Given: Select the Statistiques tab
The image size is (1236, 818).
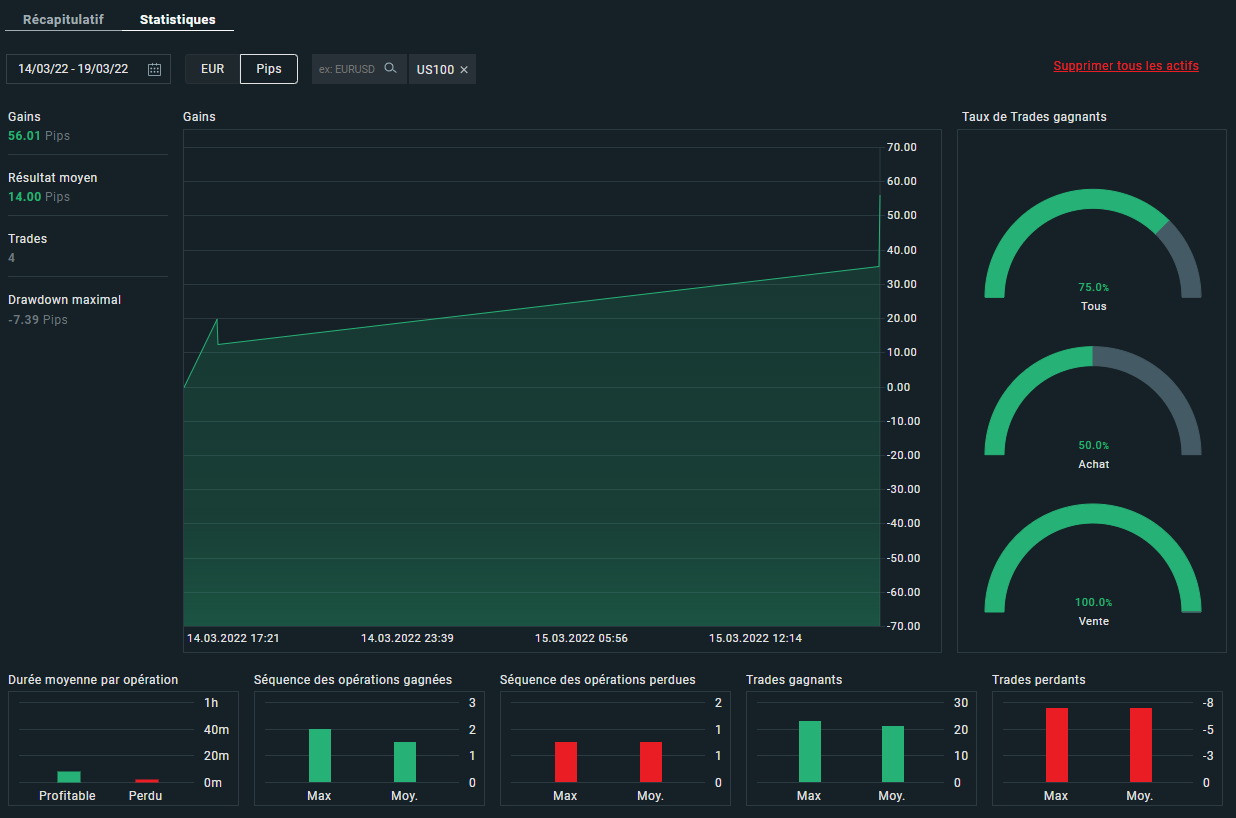Looking at the screenshot, I should pyautogui.click(x=177, y=20).
